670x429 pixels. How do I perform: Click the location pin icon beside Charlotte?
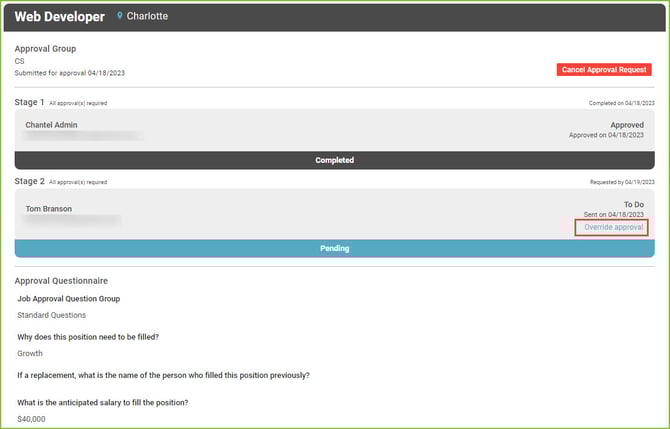coord(120,16)
